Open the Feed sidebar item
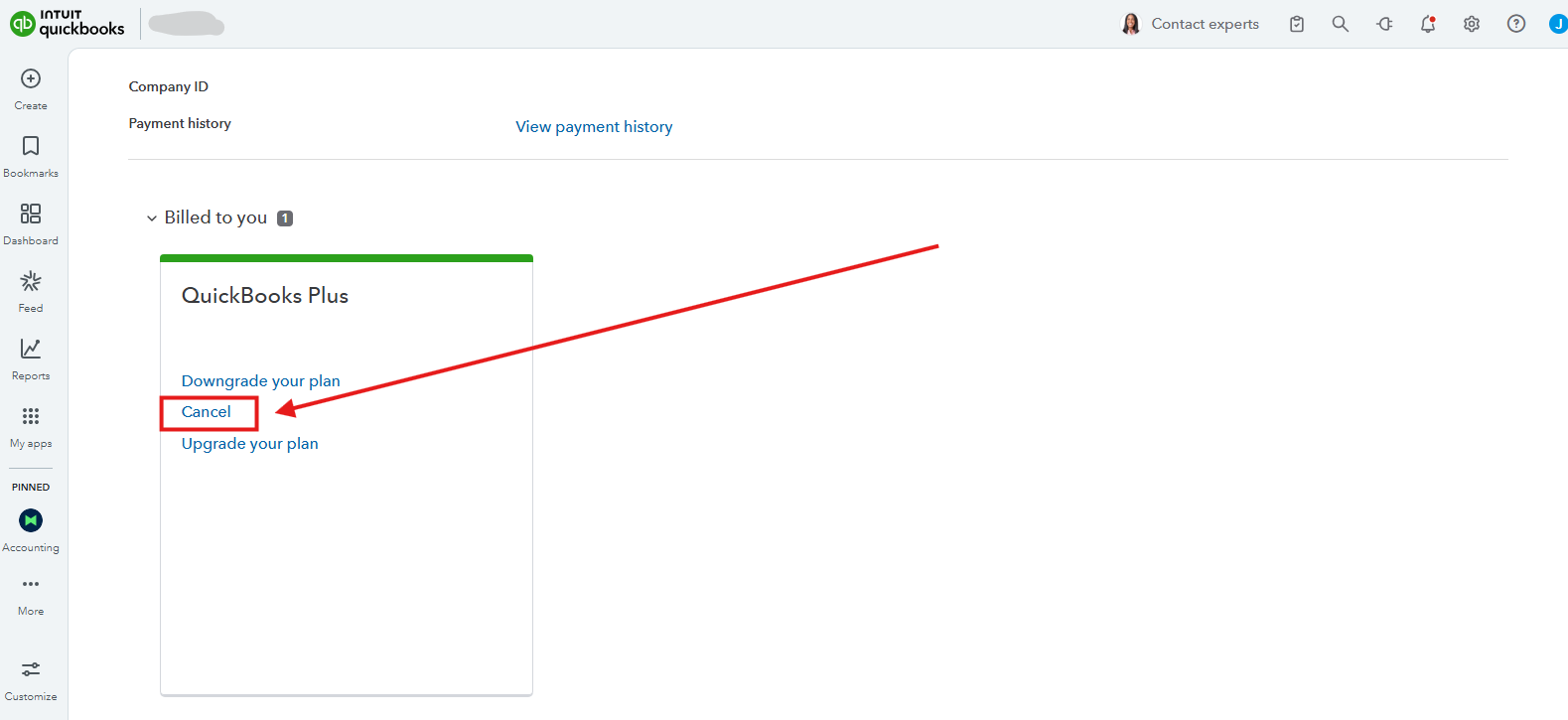This screenshot has width=1568, height=720. coord(31,292)
